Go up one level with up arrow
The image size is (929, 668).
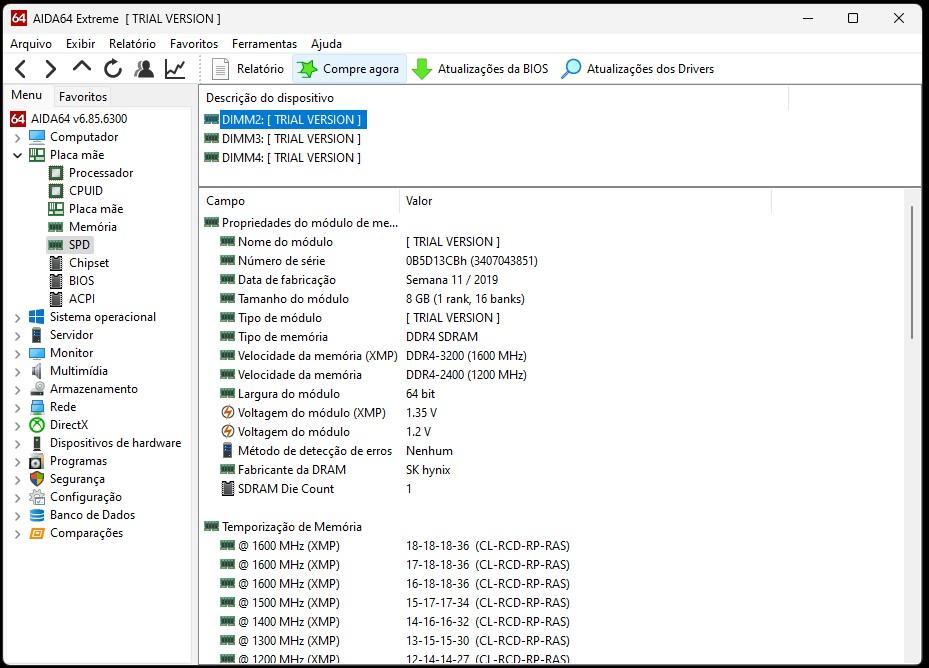[82, 67]
